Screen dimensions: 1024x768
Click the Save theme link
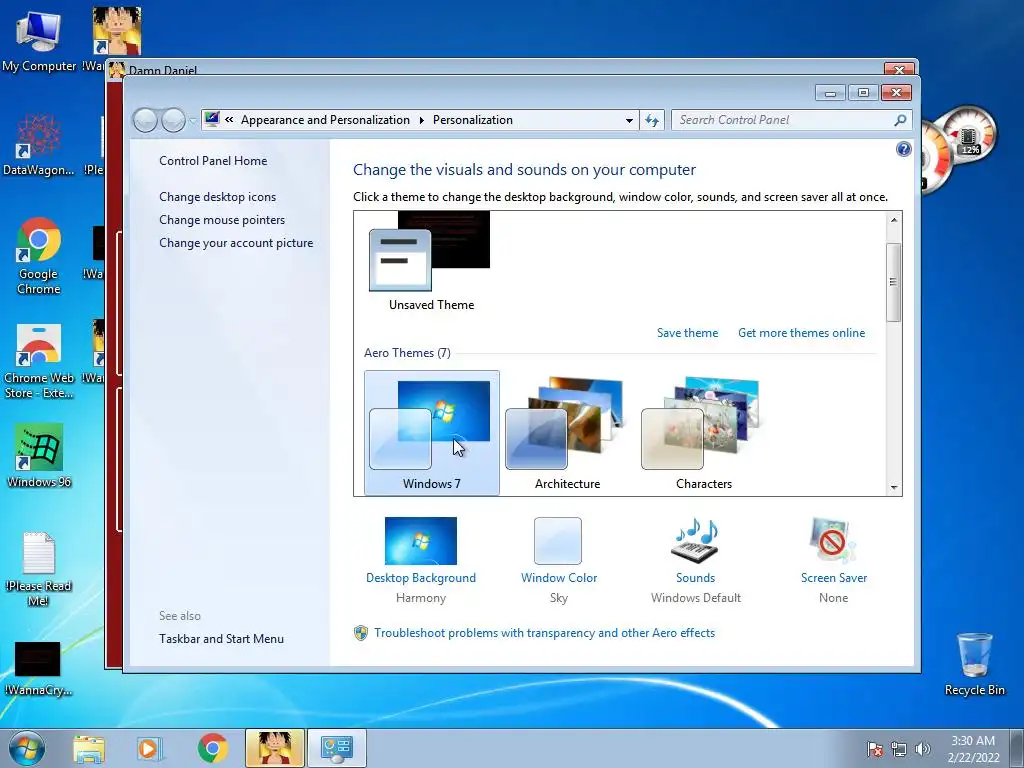[687, 333]
